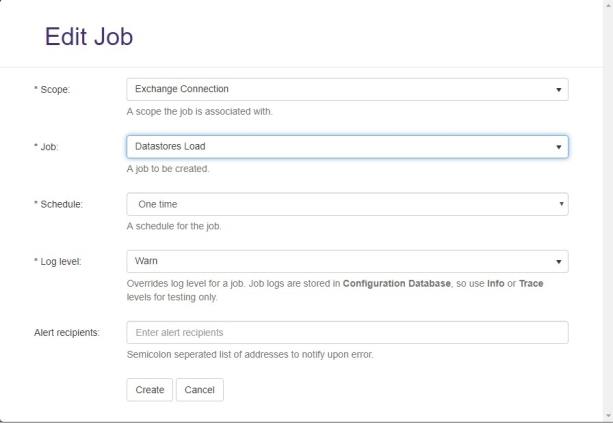Screen dimensions: 613x428
Task: Click the scroll-down arrow at the dialog's bottom right
Action: 607,413
